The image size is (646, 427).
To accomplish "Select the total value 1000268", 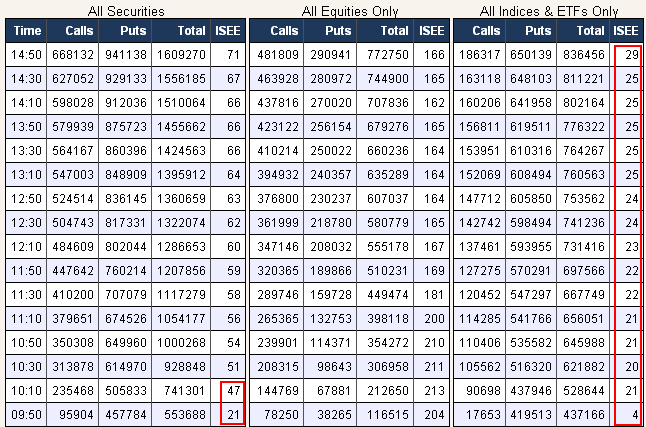I will [x=181, y=343].
